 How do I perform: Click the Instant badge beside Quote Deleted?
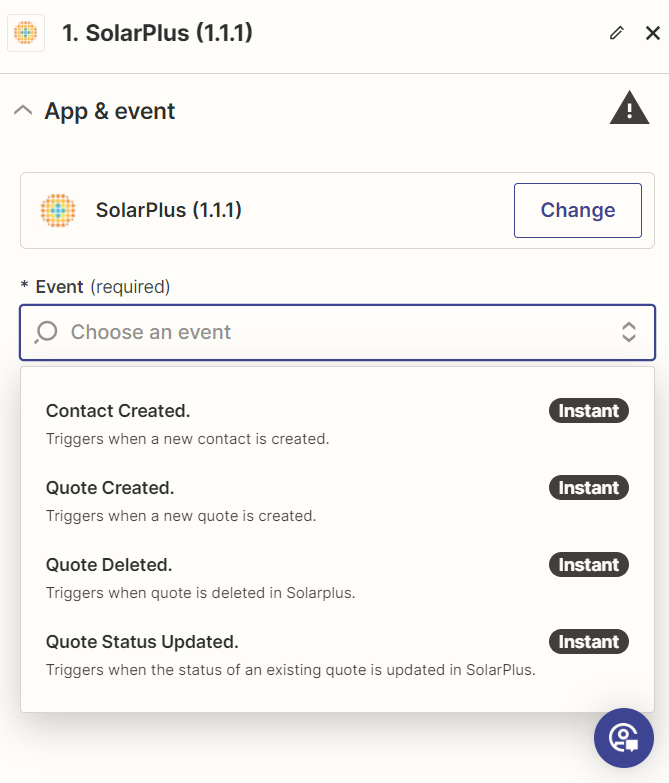coord(589,564)
